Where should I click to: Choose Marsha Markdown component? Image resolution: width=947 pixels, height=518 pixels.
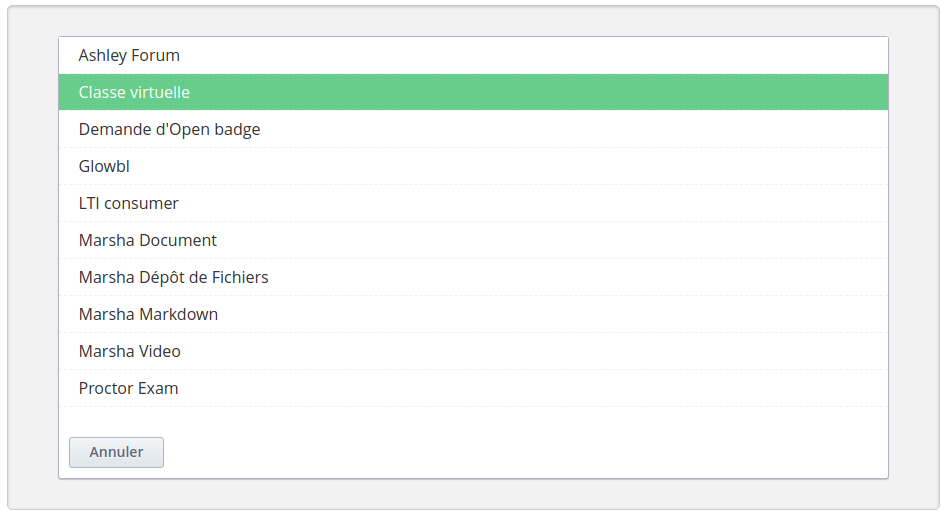(x=148, y=314)
